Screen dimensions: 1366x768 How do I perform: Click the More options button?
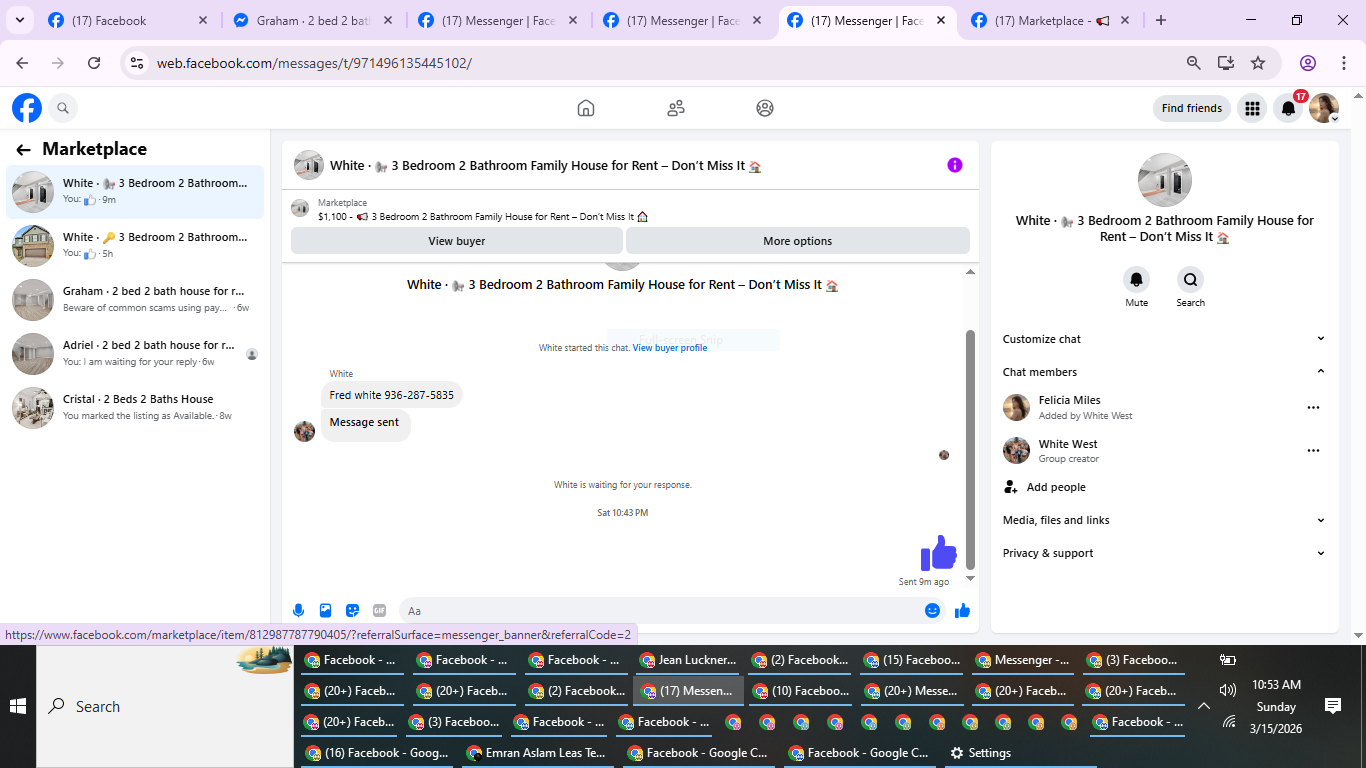pos(797,241)
